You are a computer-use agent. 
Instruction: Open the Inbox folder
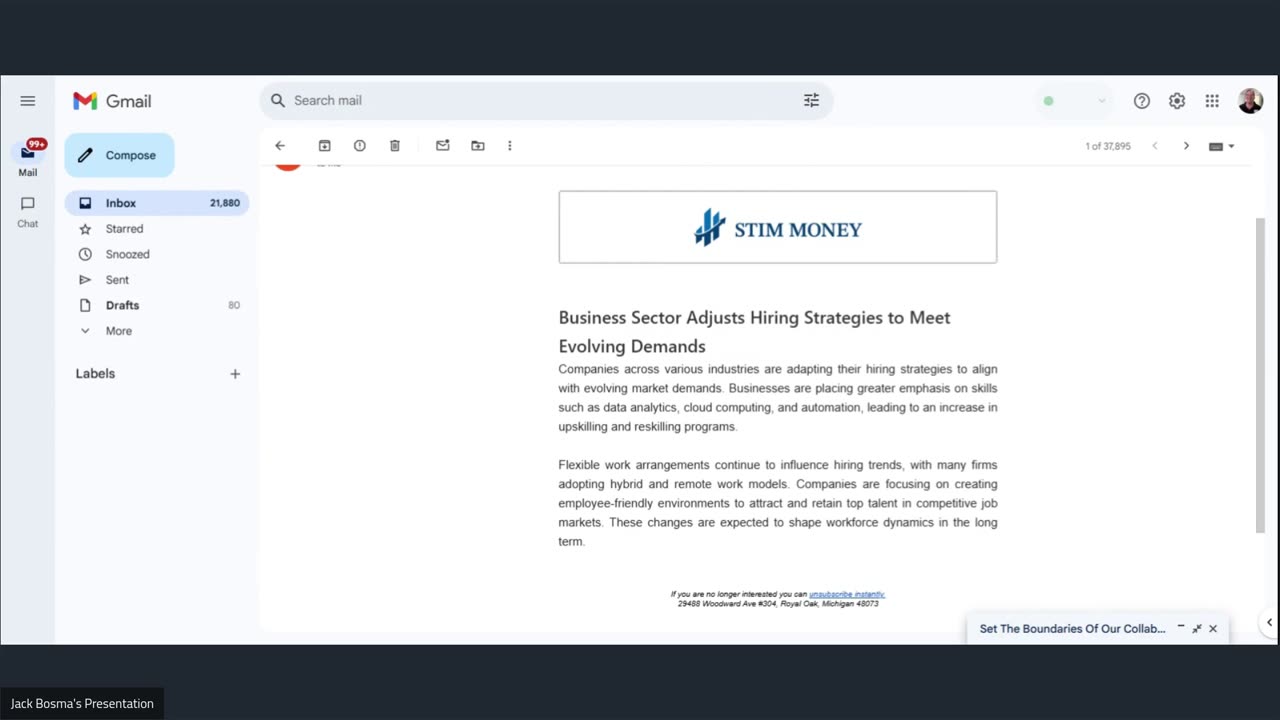click(x=157, y=203)
